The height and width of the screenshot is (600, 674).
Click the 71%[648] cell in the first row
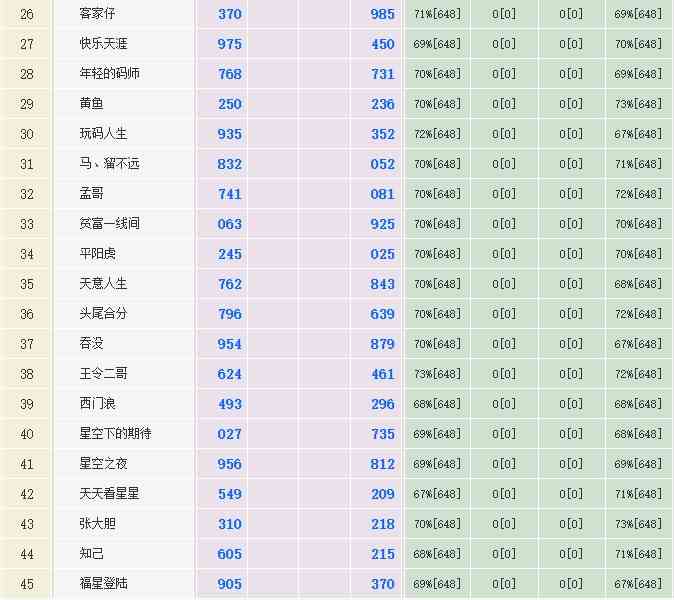coord(438,14)
